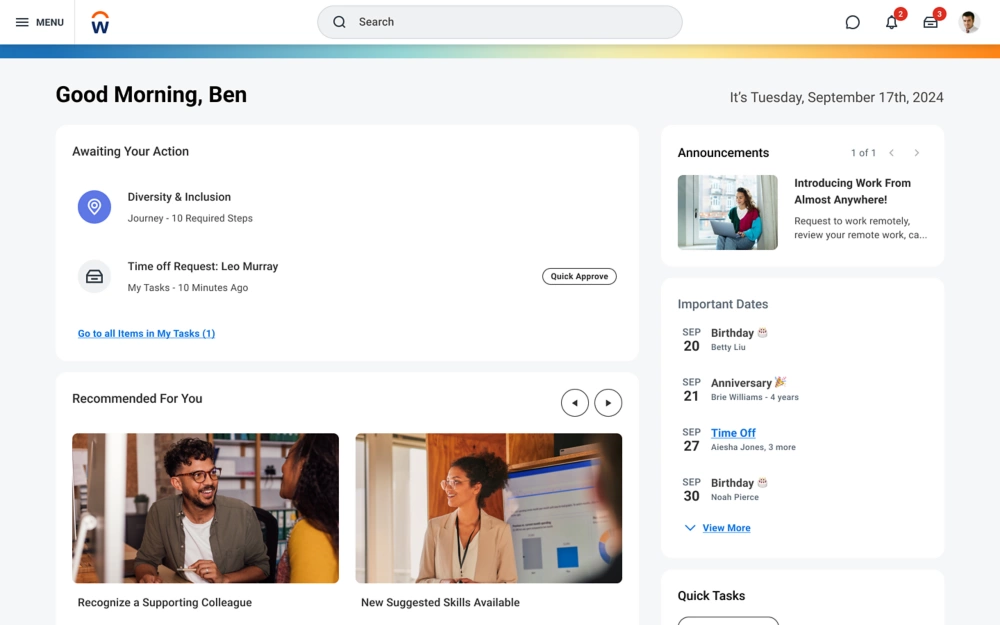Open the New Suggested Skills Available image
The height and width of the screenshot is (625, 1000).
coord(489,508)
